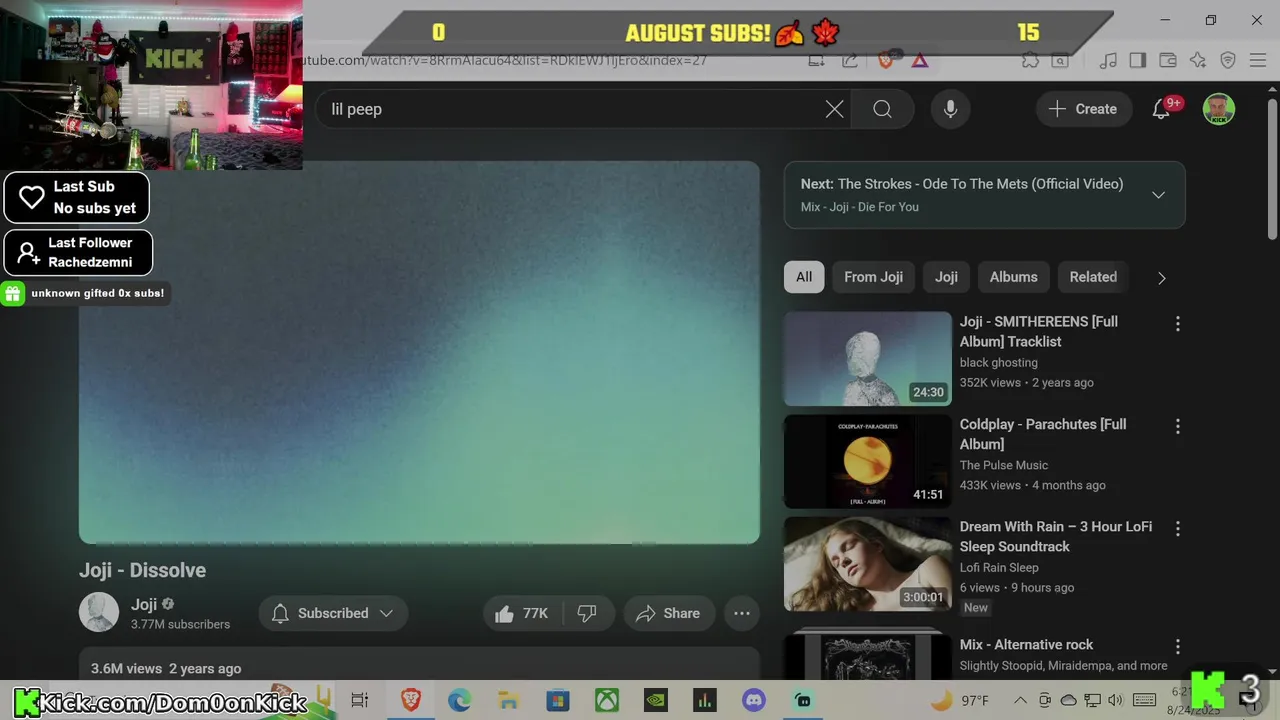Open Xbox app from the taskbar
The image size is (1280, 720).
click(607, 700)
